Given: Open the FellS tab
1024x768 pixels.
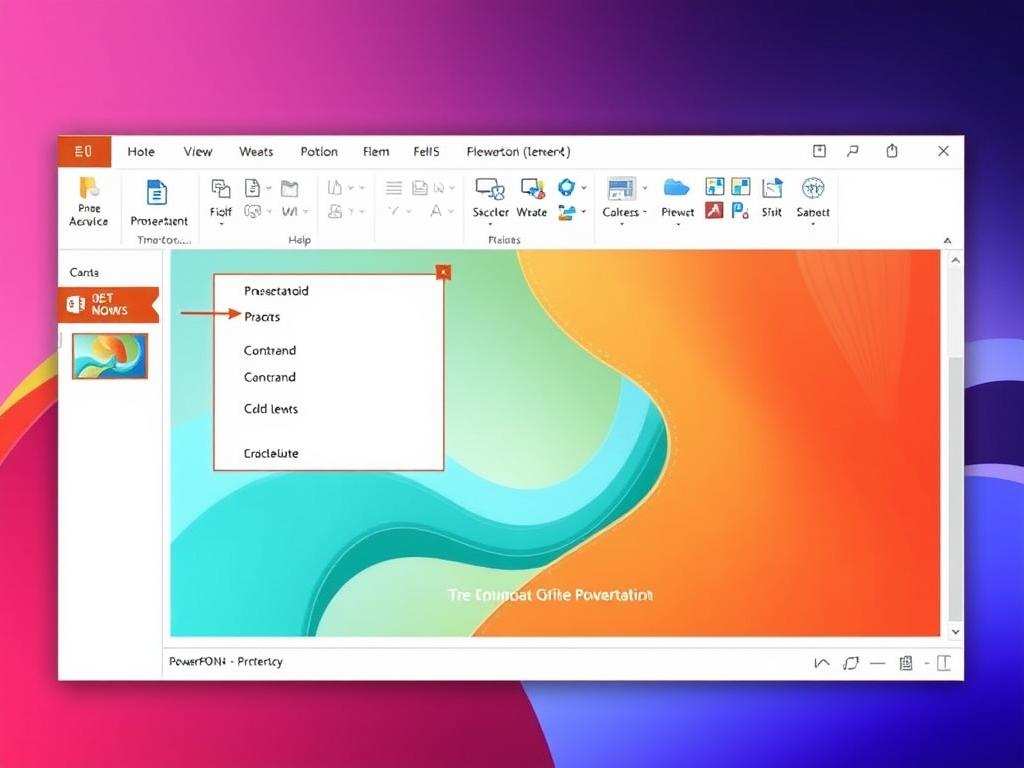Looking at the screenshot, I should 426,152.
